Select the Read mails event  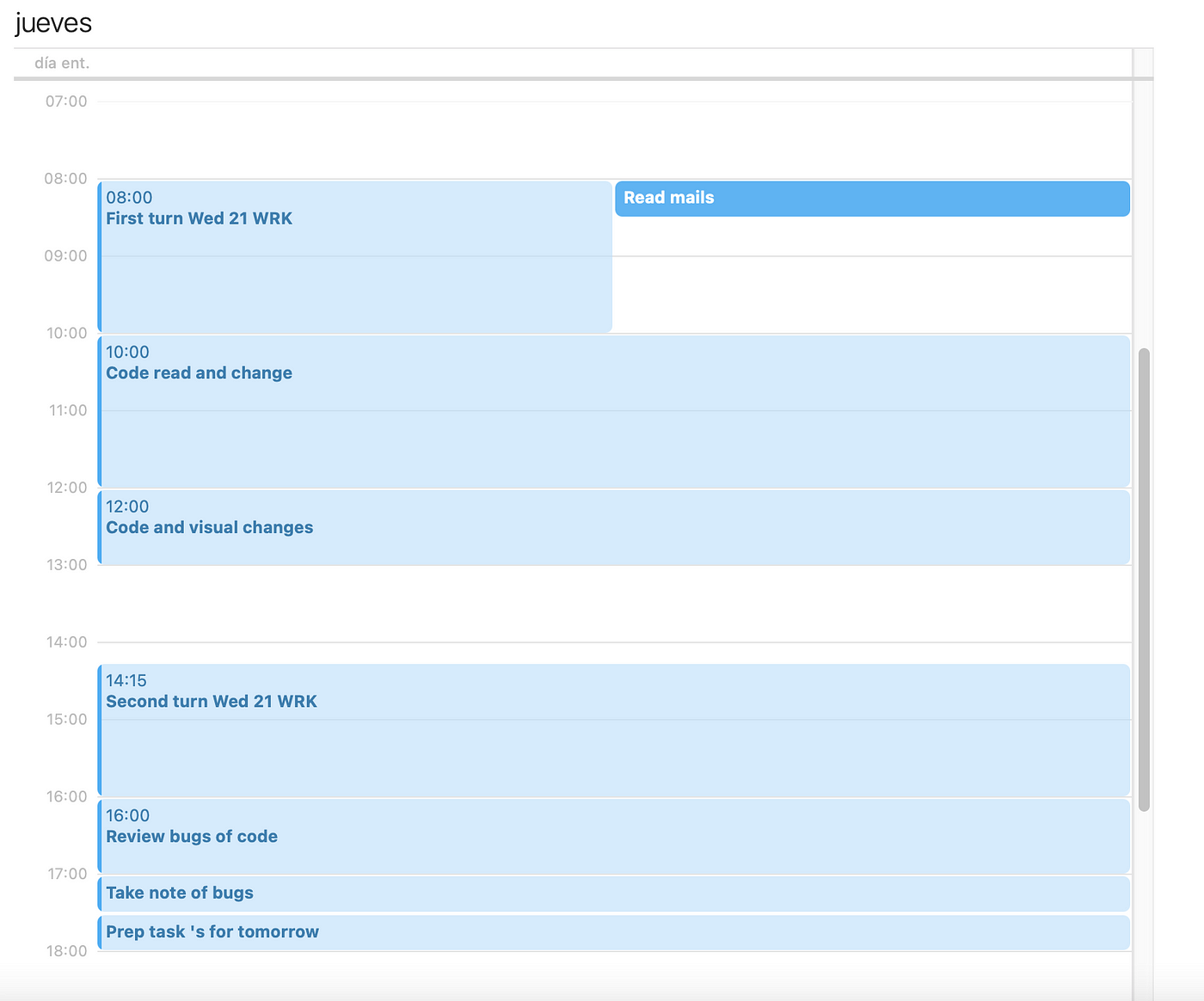[x=872, y=199]
